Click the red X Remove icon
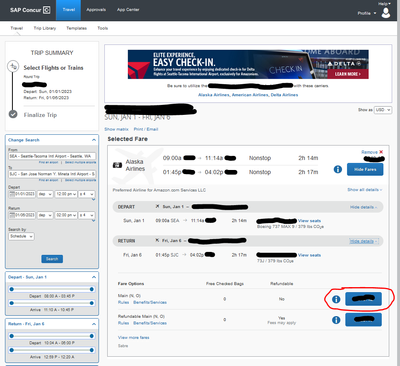This screenshot has height=366, width=400. pos(381,152)
